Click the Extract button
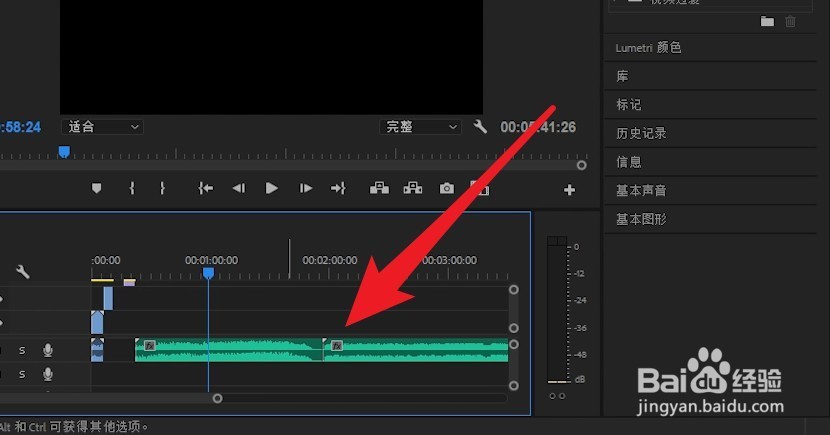The image size is (830, 435). [x=413, y=188]
